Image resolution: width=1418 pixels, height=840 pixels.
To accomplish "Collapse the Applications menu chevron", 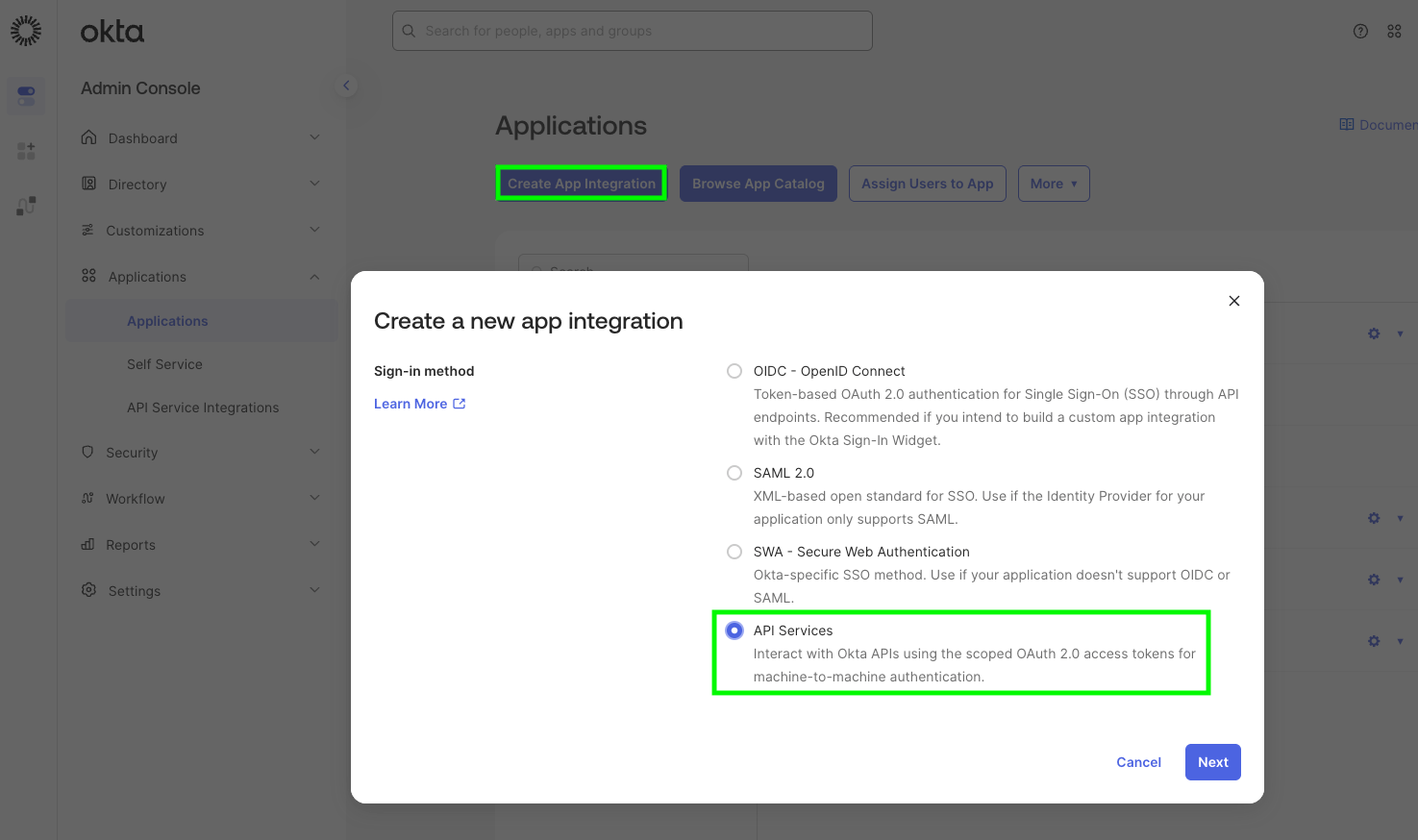I will (x=314, y=277).
